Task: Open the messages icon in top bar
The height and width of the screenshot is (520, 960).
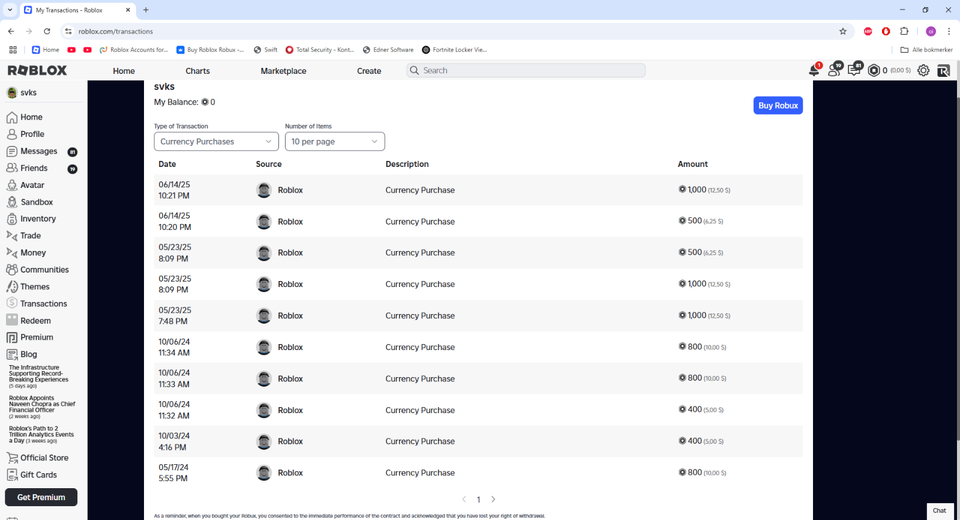Action: 854,71
